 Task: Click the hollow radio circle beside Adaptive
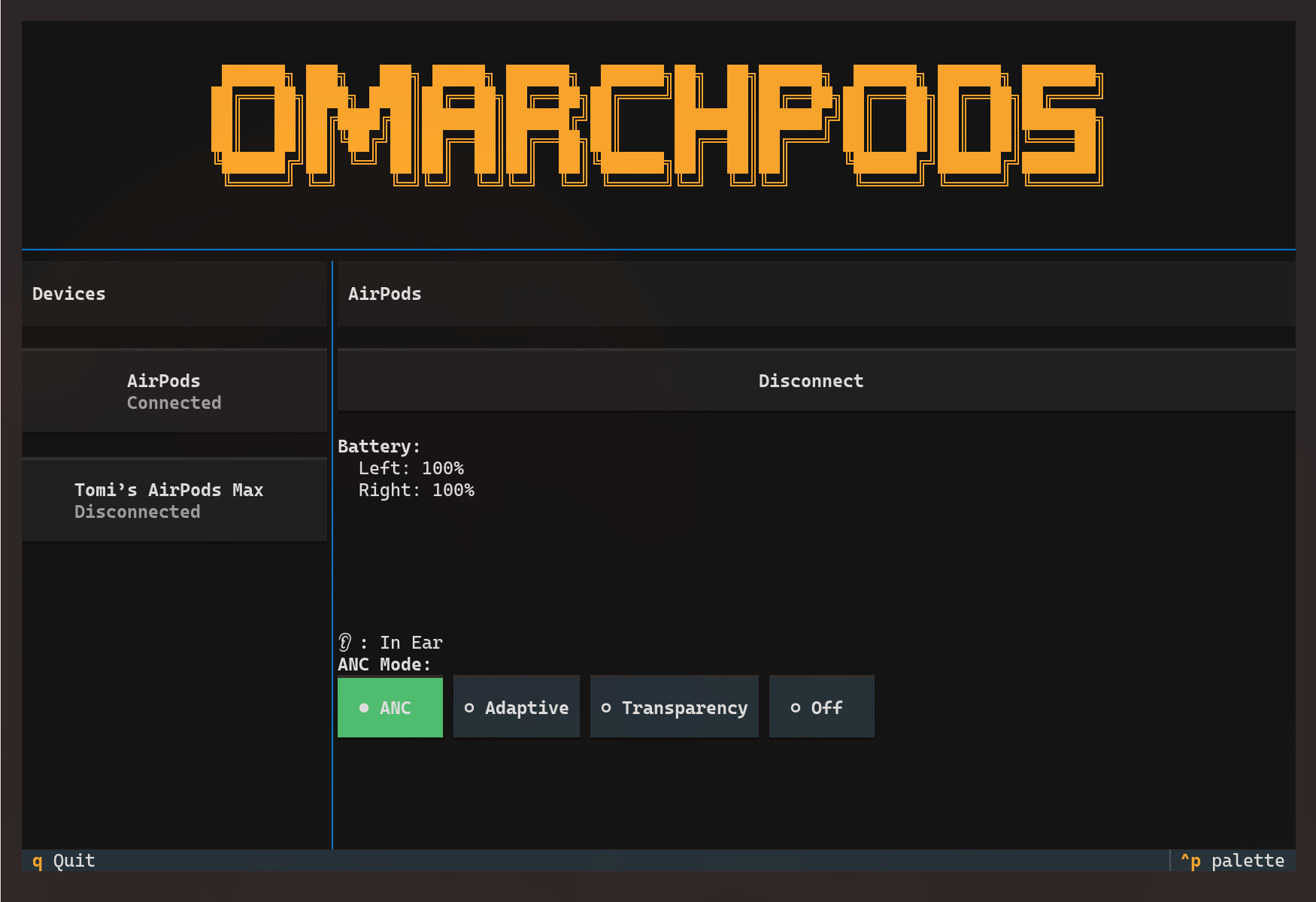pyautogui.click(x=470, y=707)
